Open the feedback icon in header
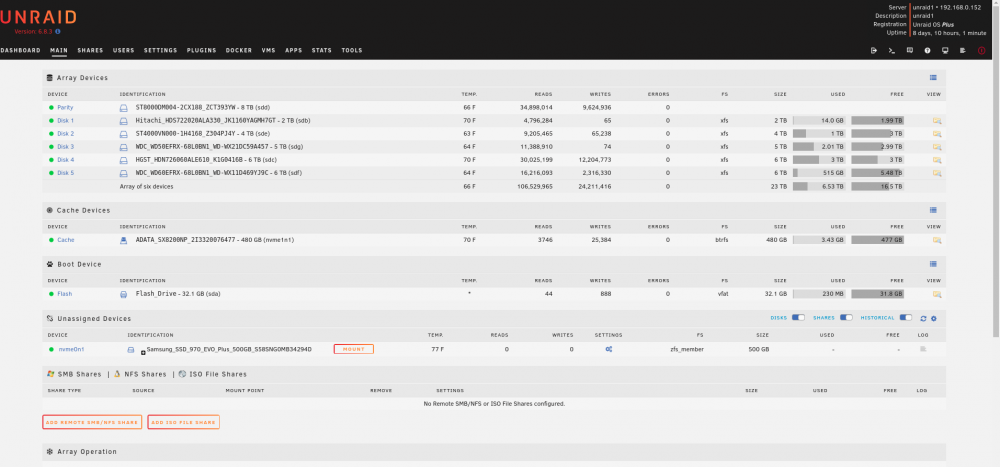Screen dimensions: 1000x467 [910, 50]
